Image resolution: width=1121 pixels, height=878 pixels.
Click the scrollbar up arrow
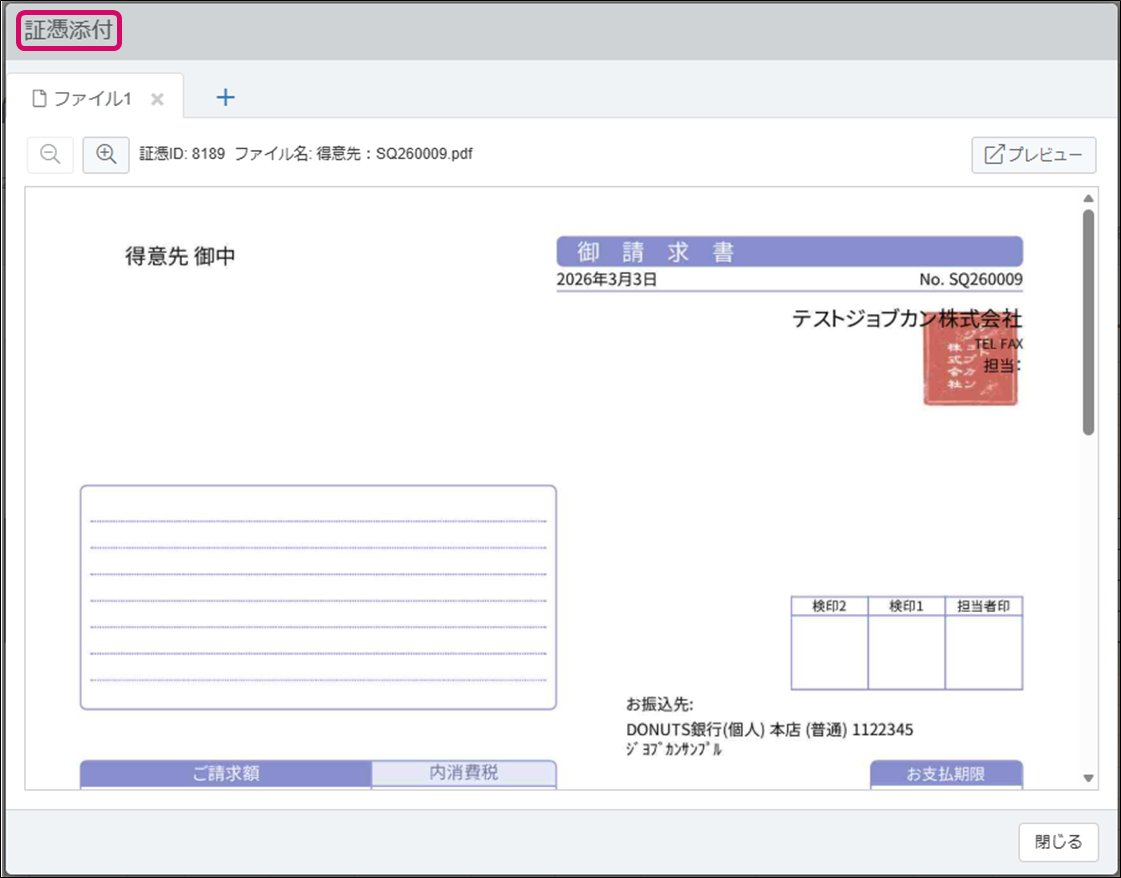pyautogui.click(x=1089, y=198)
